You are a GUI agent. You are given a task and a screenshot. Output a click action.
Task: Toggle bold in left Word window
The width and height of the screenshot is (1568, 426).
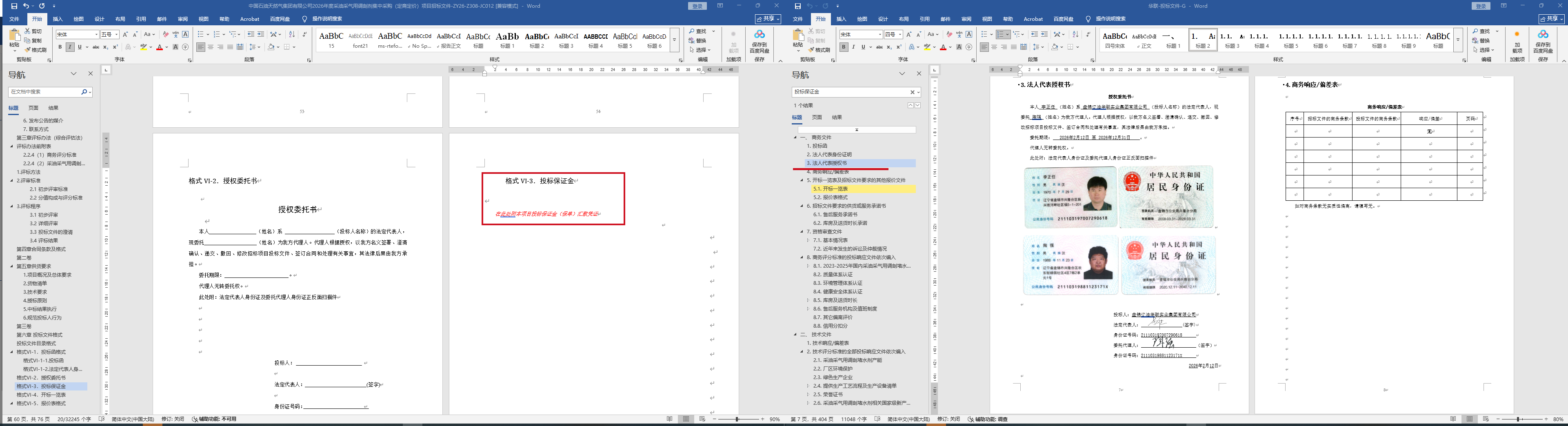click(x=60, y=47)
